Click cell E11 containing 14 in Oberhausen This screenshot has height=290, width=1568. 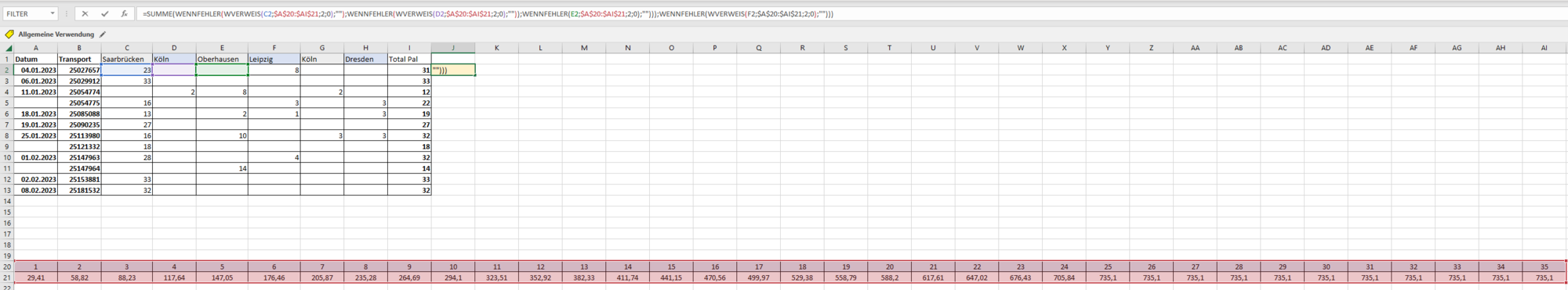pos(222,169)
